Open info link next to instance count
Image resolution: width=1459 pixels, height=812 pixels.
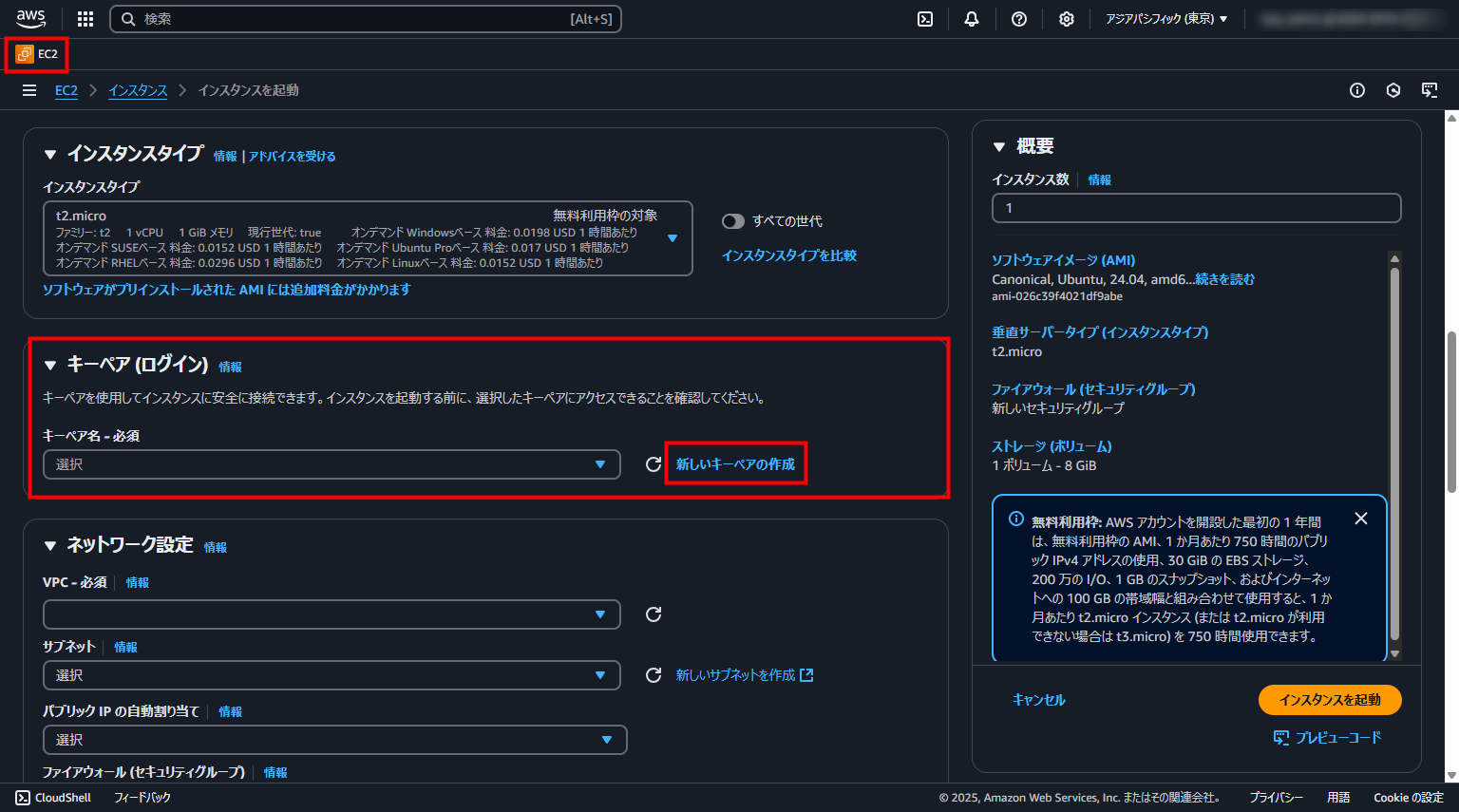[x=1100, y=179]
